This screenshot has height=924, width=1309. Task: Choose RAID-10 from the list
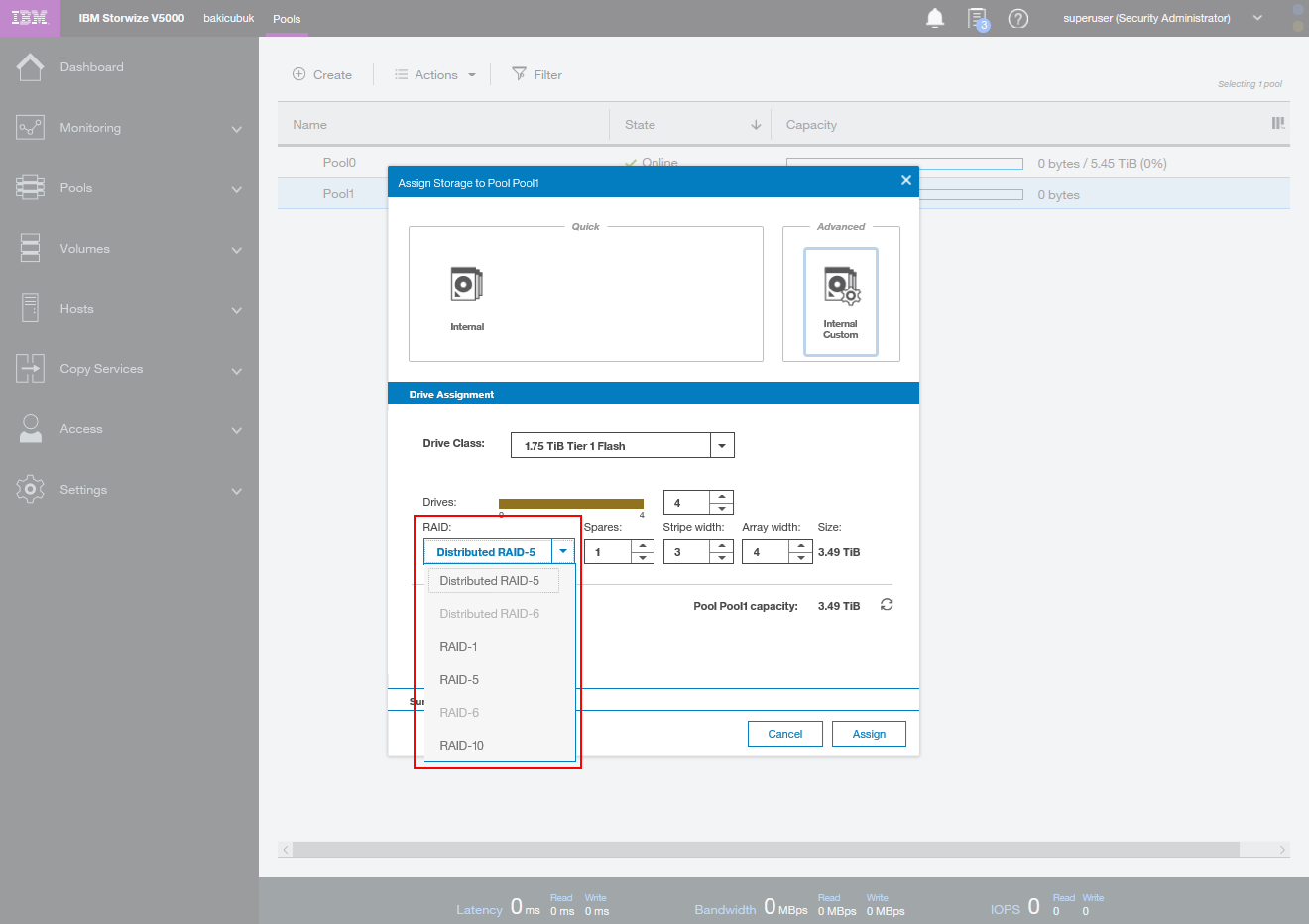[500, 745]
